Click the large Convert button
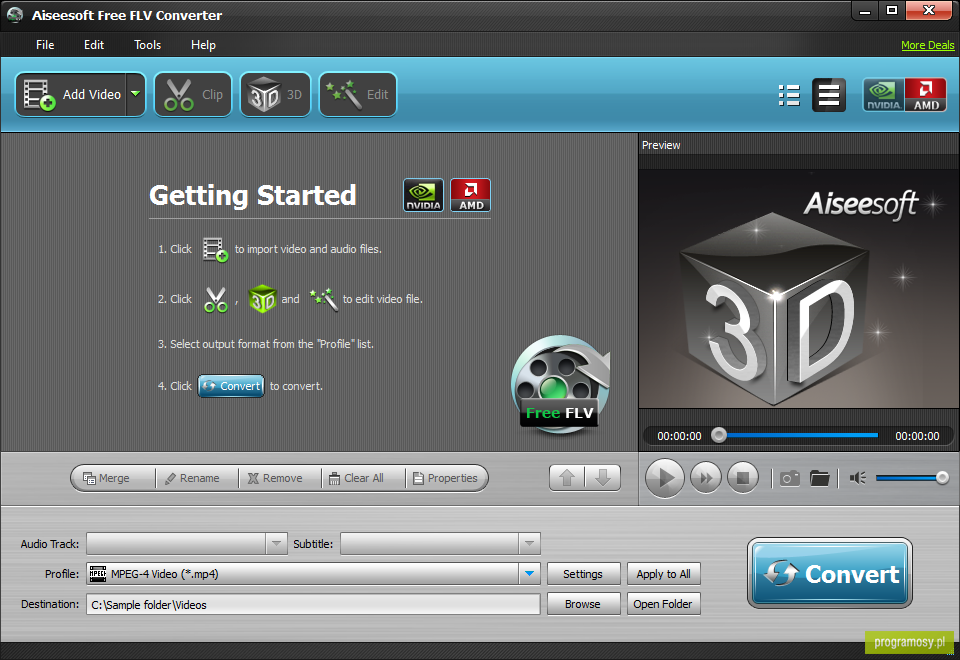 click(830, 574)
